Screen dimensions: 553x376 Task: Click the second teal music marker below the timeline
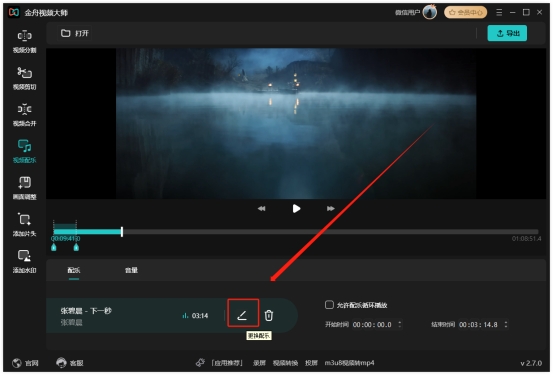(76, 247)
